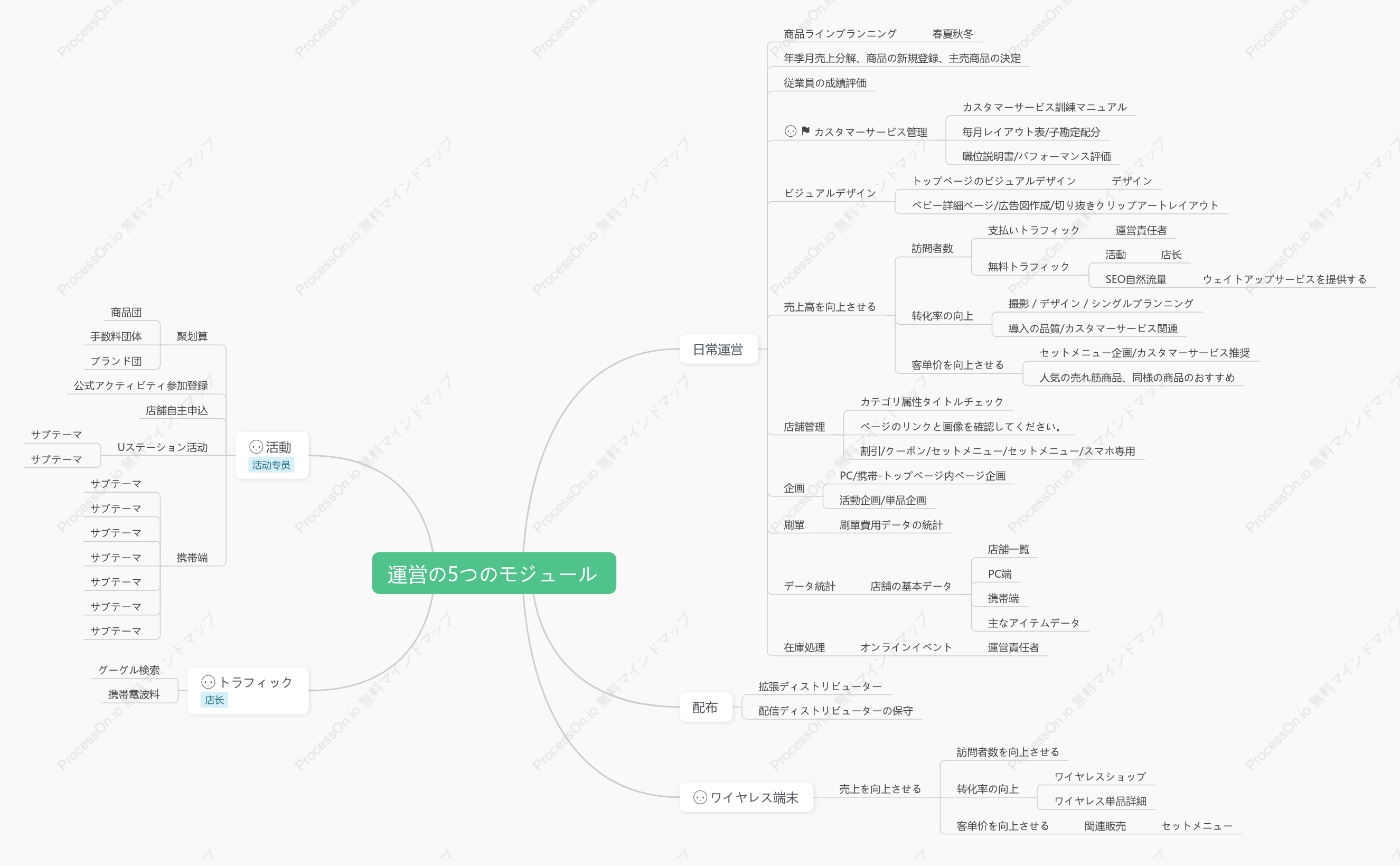Click the 店长 tag under トラフィック
Screen dimensions: 1400x866
click(214, 699)
